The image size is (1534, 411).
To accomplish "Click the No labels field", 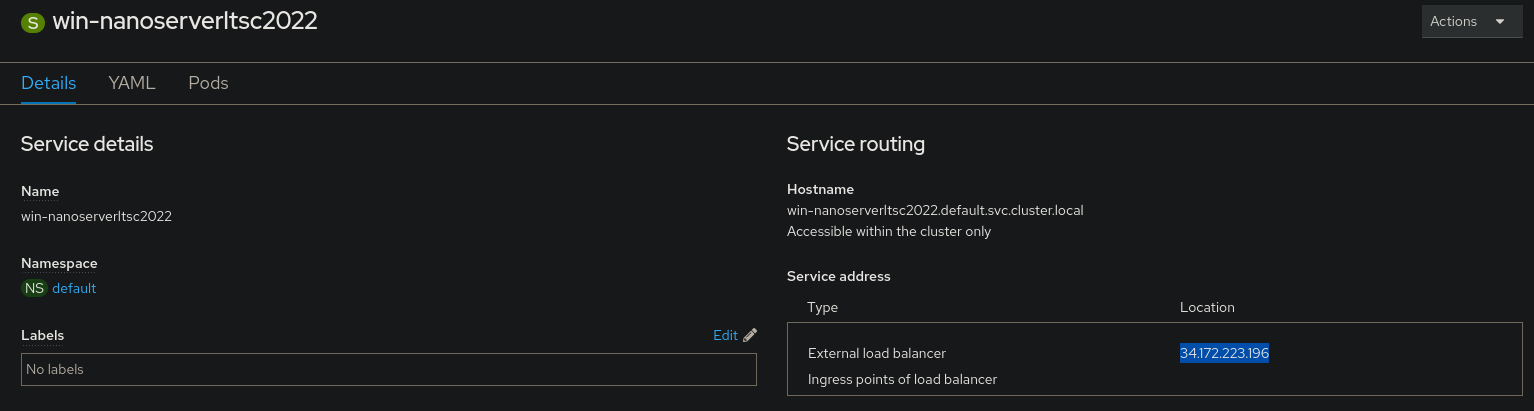I will point(388,369).
